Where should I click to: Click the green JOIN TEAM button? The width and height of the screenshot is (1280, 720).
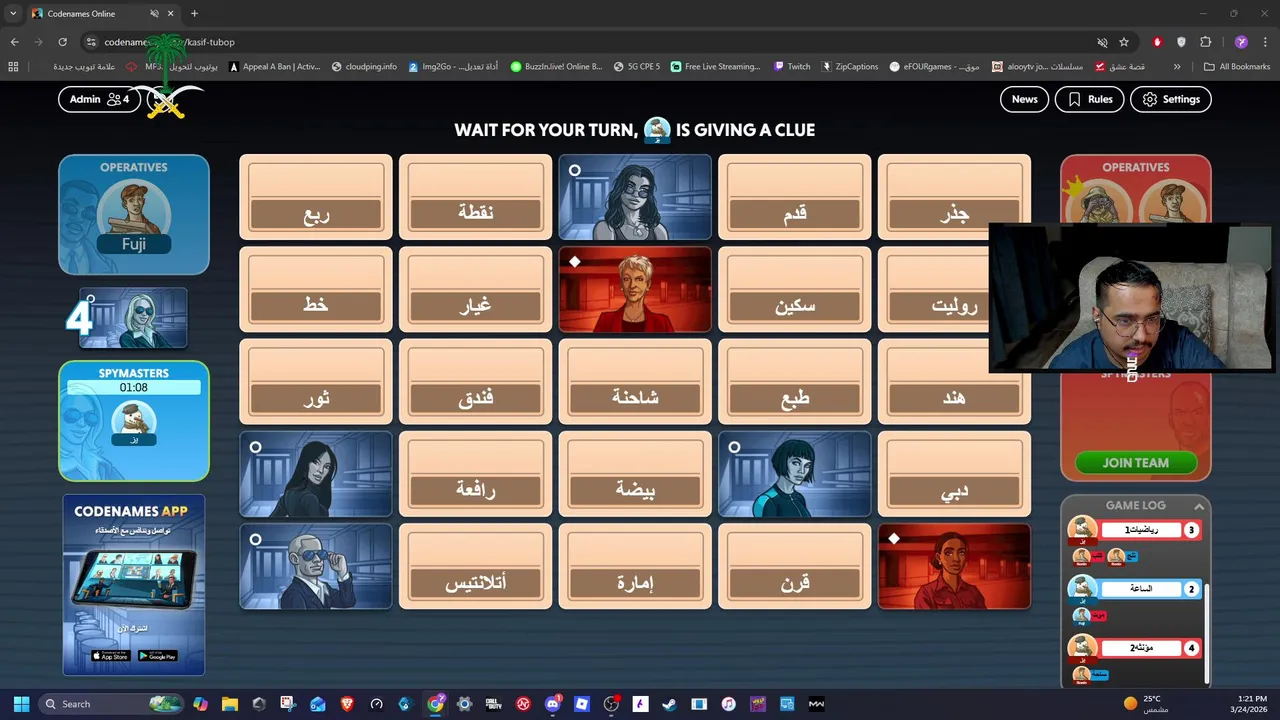tap(1135, 463)
